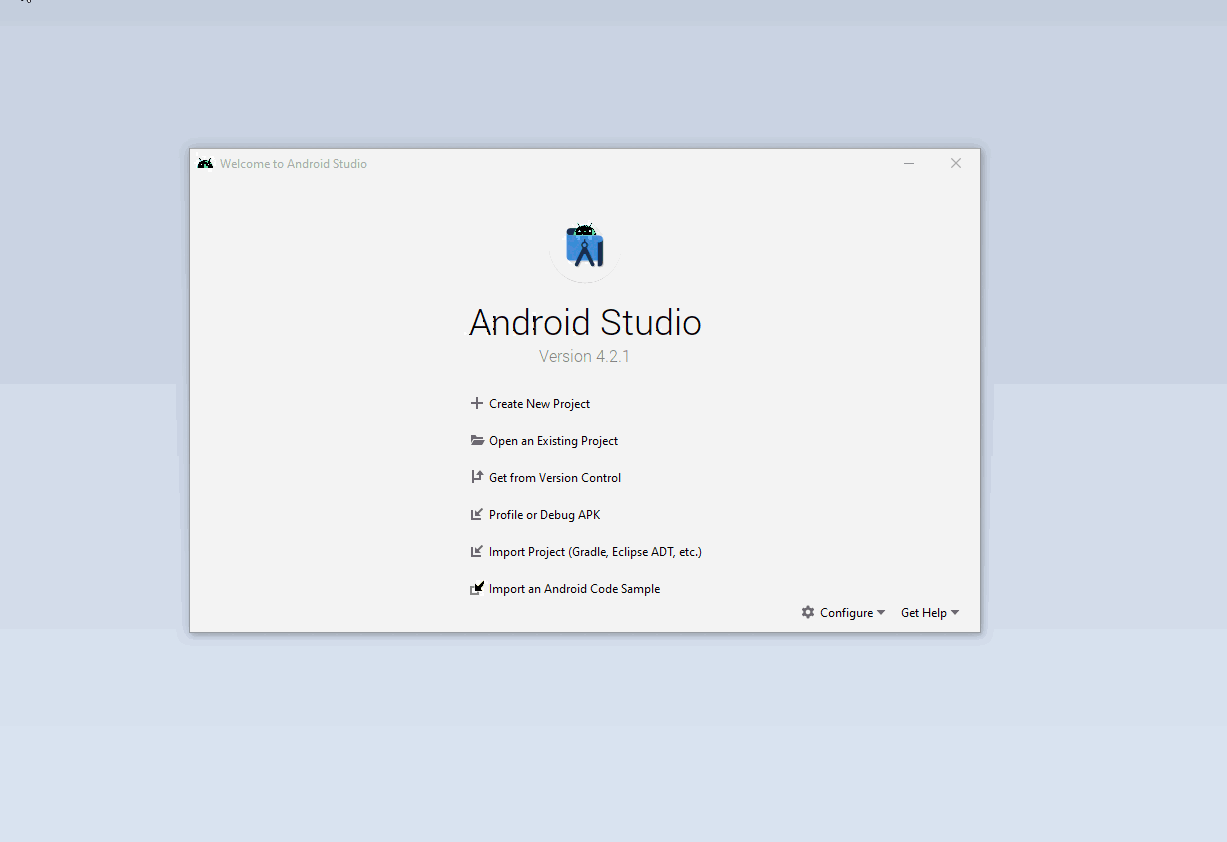Select the Get from Version Control text

[555, 478]
